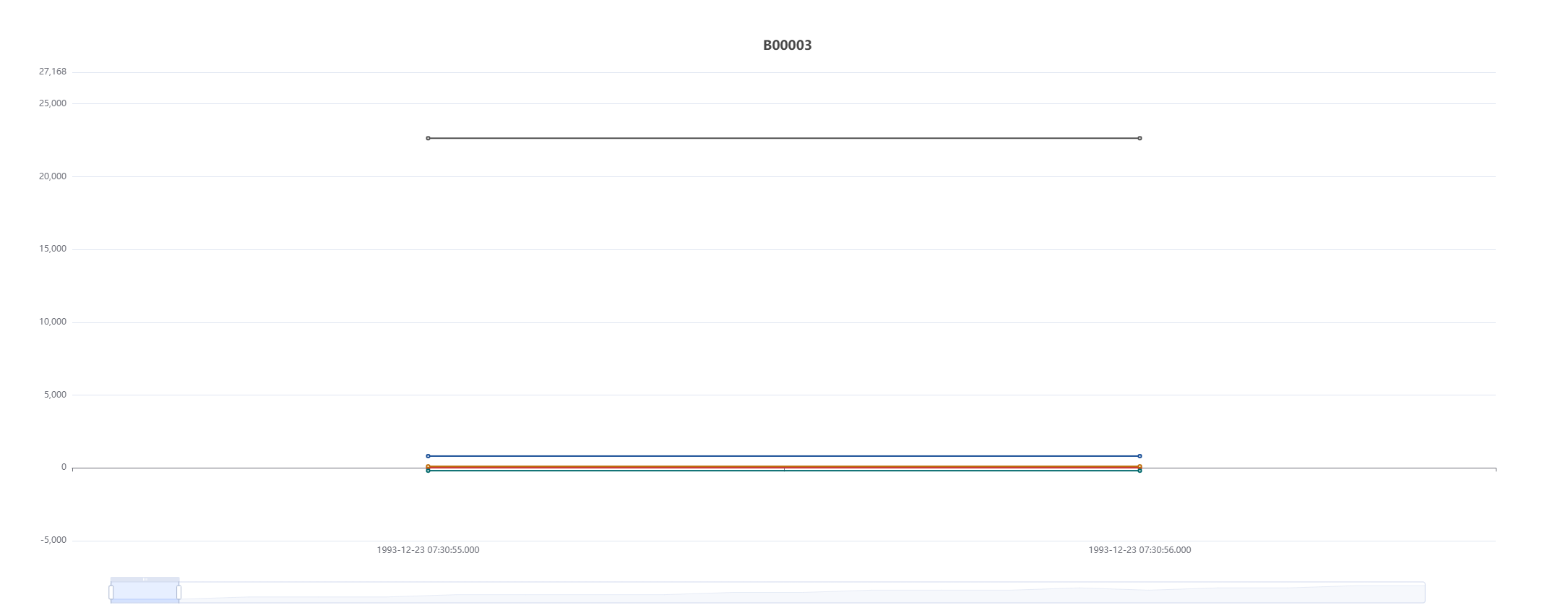
Task: Click the unselected area of the zoom slider track
Action: tap(795, 593)
